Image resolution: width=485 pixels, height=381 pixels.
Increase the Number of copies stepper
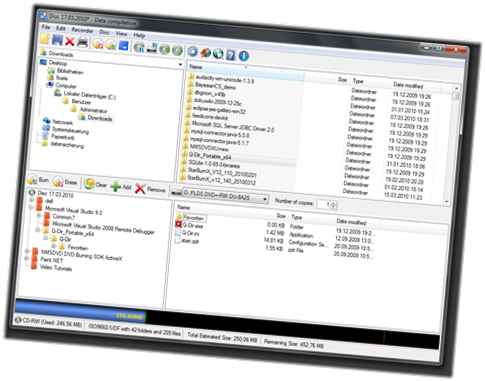point(334,203)
